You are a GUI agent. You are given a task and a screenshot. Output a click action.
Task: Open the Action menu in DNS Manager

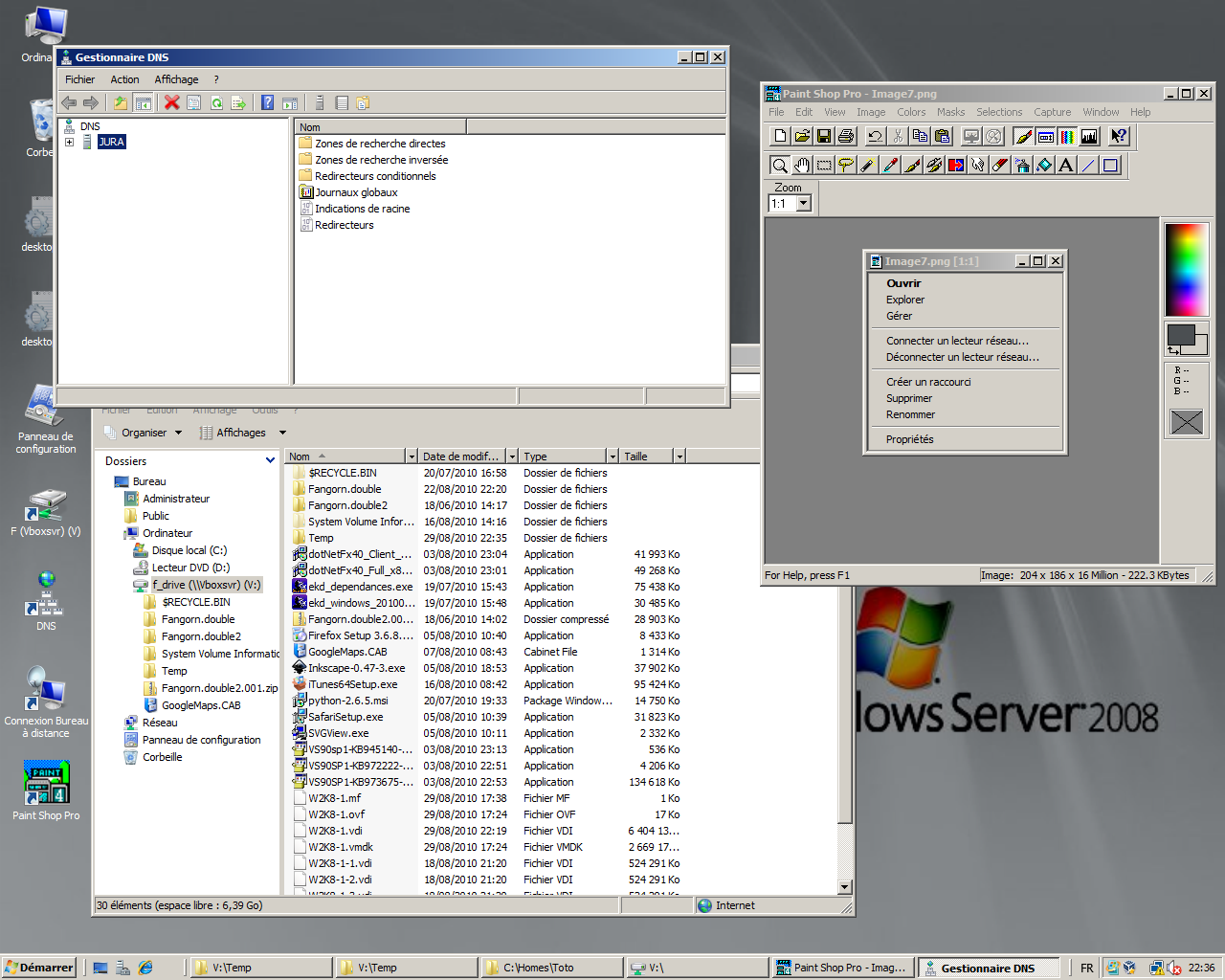124,79
